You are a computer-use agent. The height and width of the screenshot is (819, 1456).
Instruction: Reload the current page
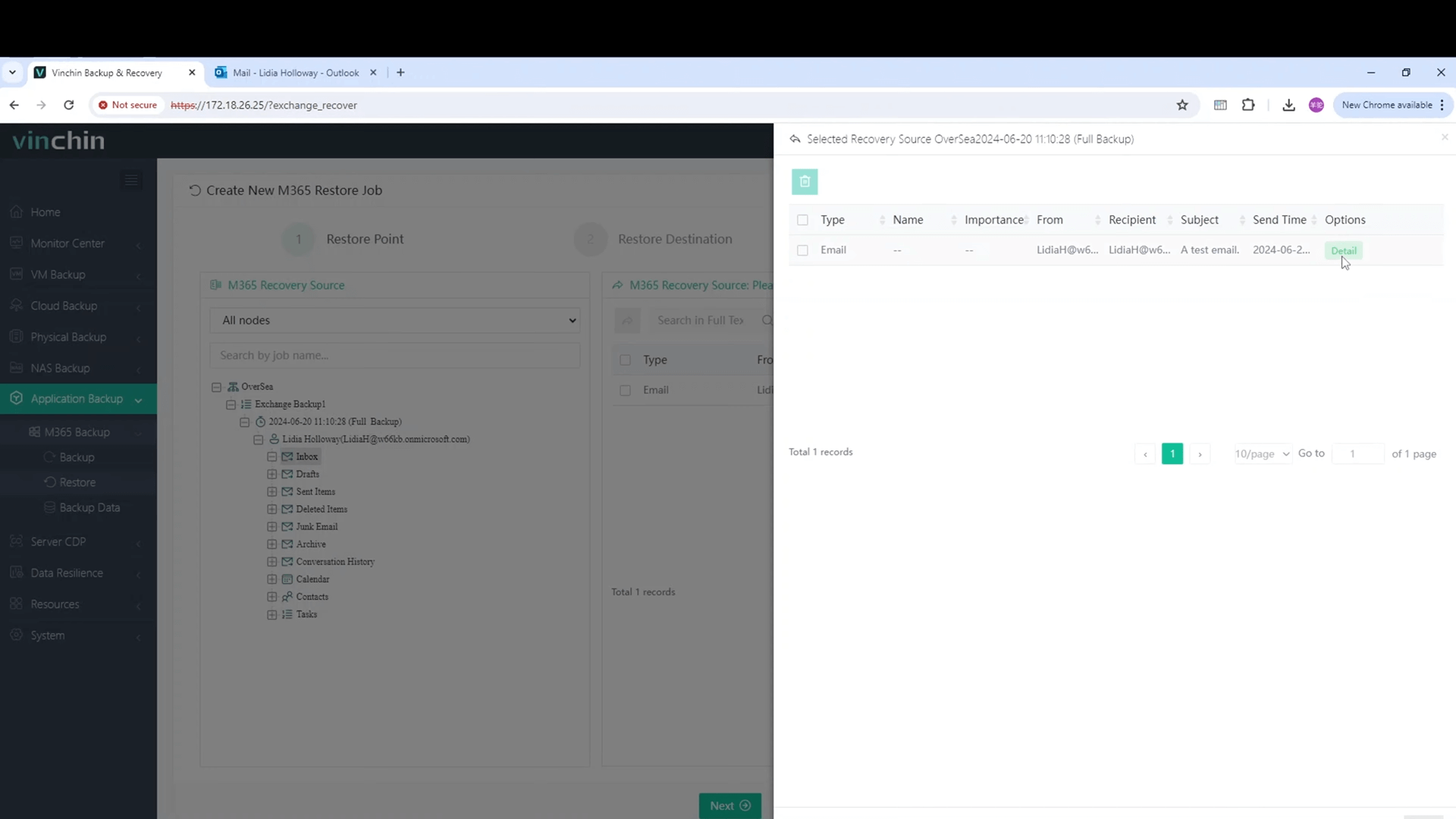point(69,105)
